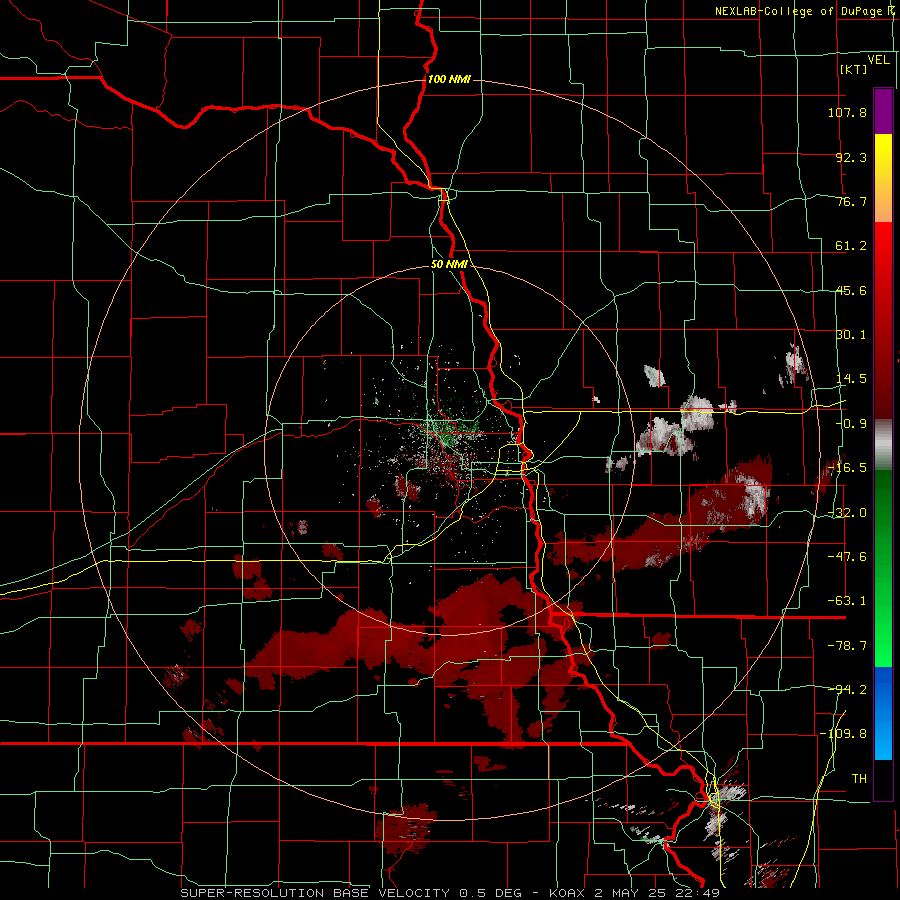
Task: Select the -16.5 velocity scale value
Action: [847, 468]
